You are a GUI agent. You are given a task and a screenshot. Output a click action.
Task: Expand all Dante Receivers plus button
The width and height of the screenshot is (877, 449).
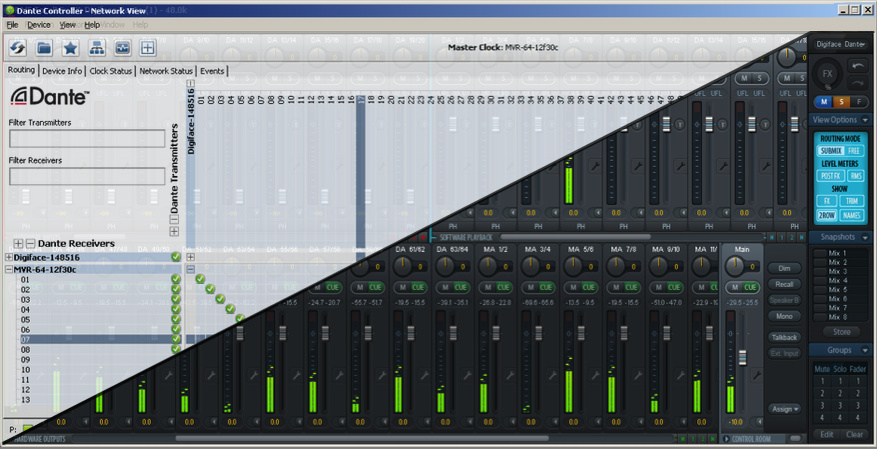pyautogui.click(x=18, y=244)
